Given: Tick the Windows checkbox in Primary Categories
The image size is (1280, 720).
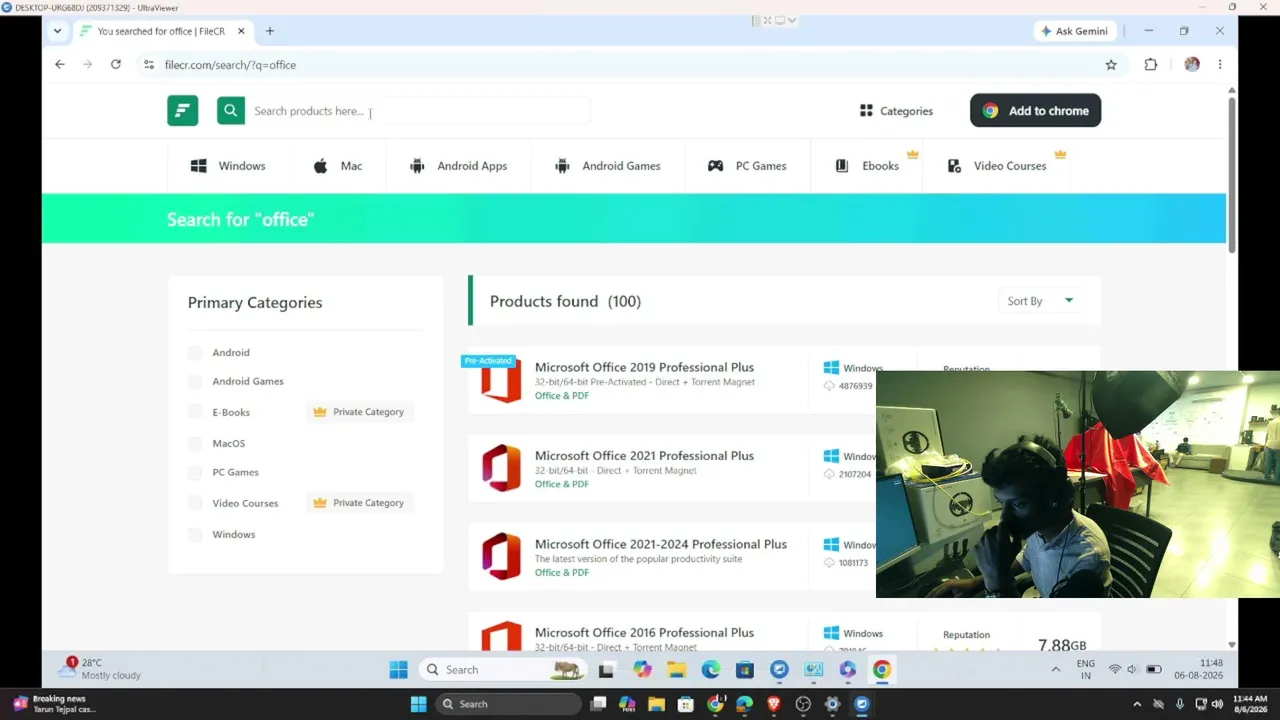Looking at the screenshot, I should [195, 535].
